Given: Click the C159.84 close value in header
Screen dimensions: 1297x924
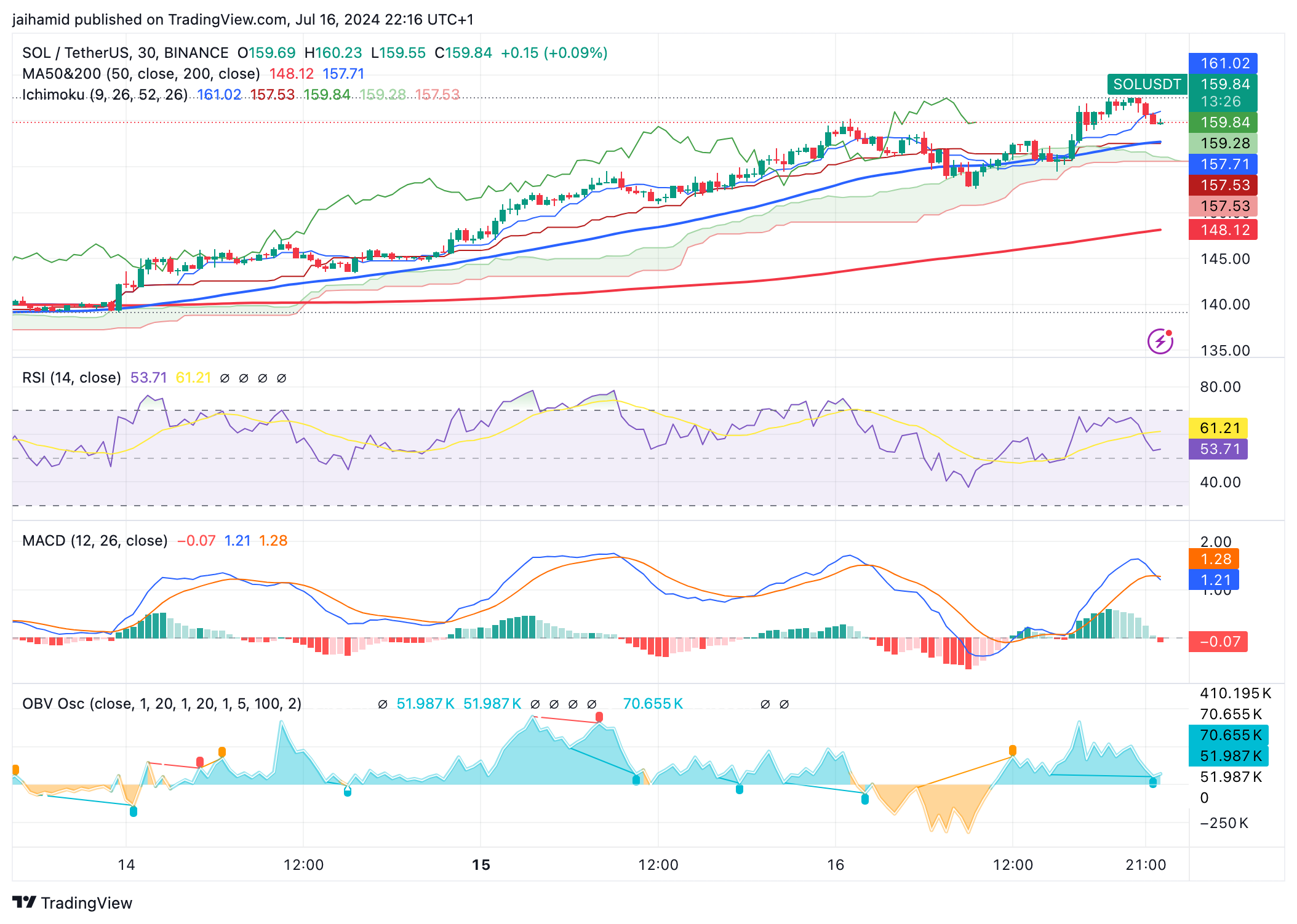Looking at the screenshot, I should coord(463,53).
